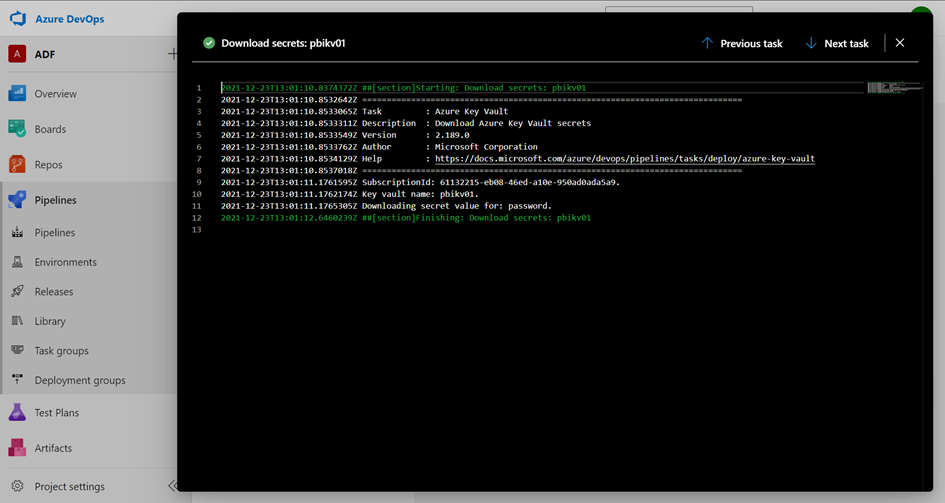Screen dimensions: 945x503
Task: Click the Azure DevOps logo icon
Action: (17, 19)
